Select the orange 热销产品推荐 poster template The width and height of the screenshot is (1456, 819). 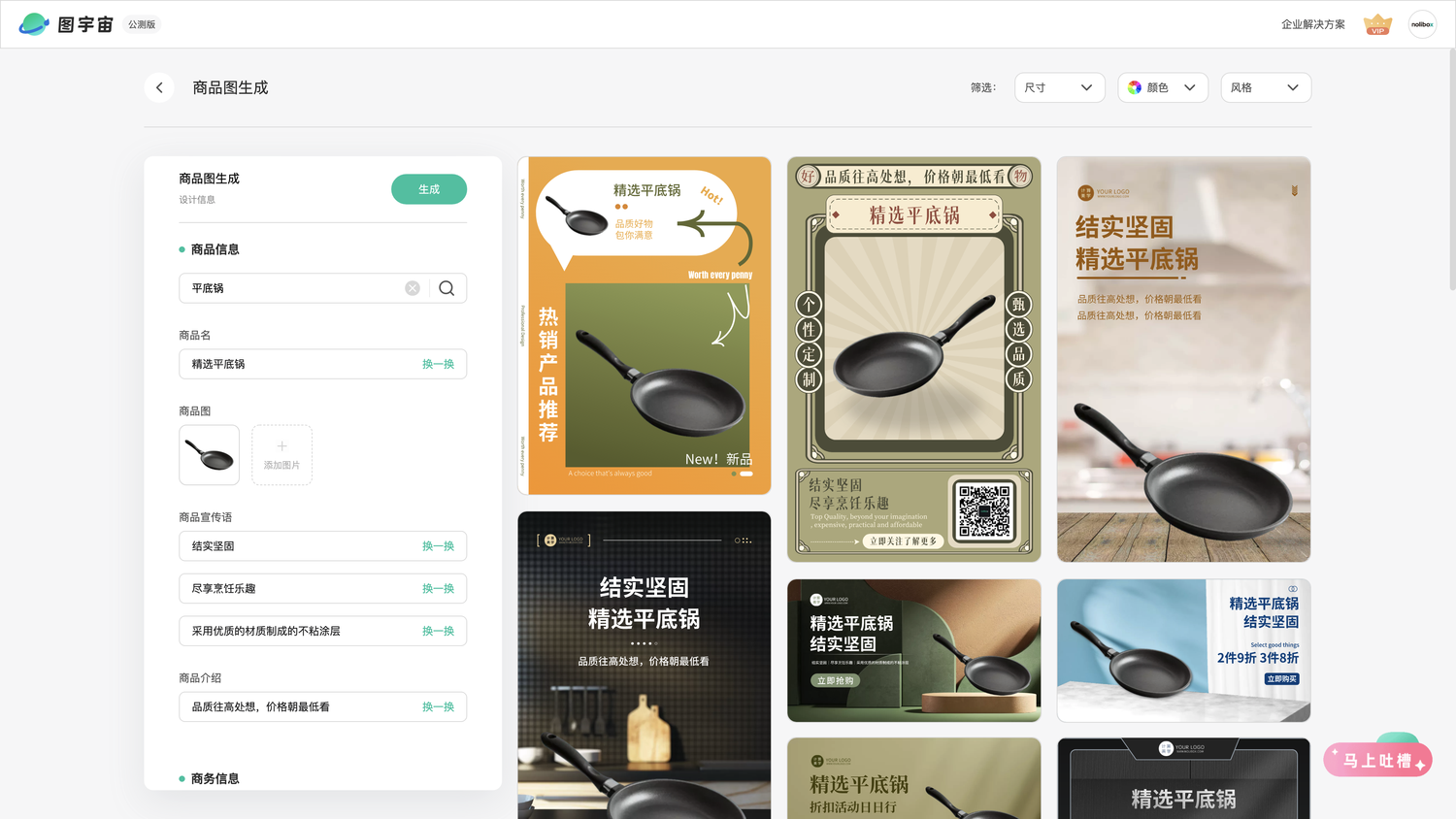[x=645, y=326]
